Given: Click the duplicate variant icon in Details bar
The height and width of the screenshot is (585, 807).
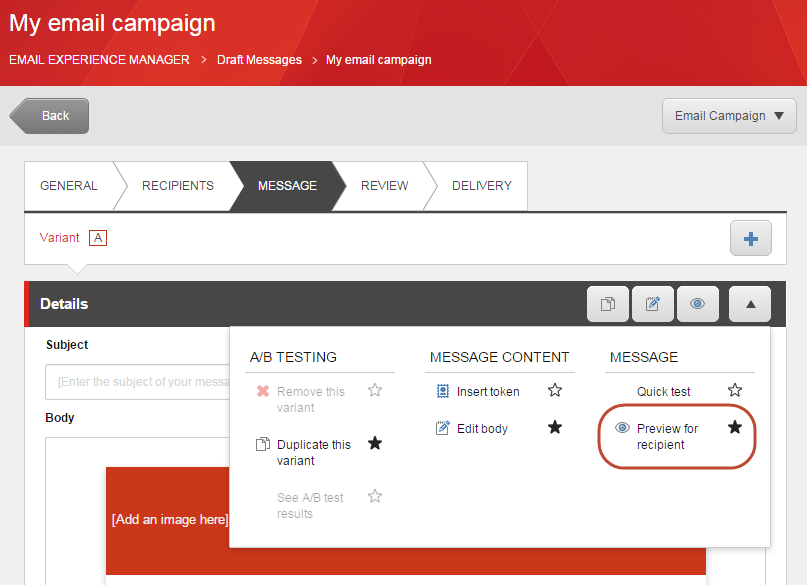Looking at the screenshot, I should [x=608, y=304].
